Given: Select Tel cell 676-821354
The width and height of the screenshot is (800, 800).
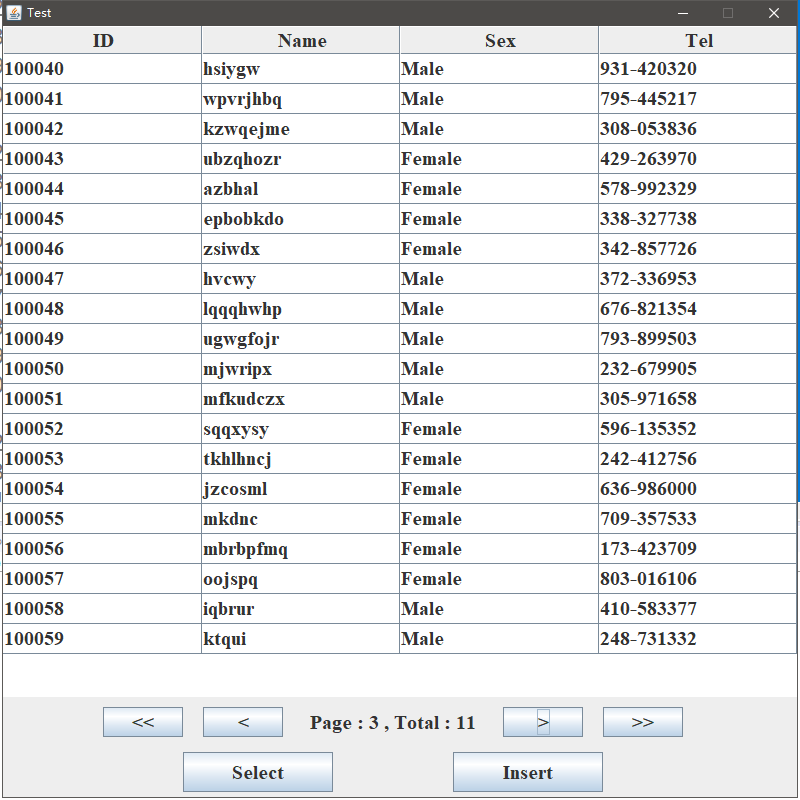Looking at the screenshot, I should pos(697,309).
